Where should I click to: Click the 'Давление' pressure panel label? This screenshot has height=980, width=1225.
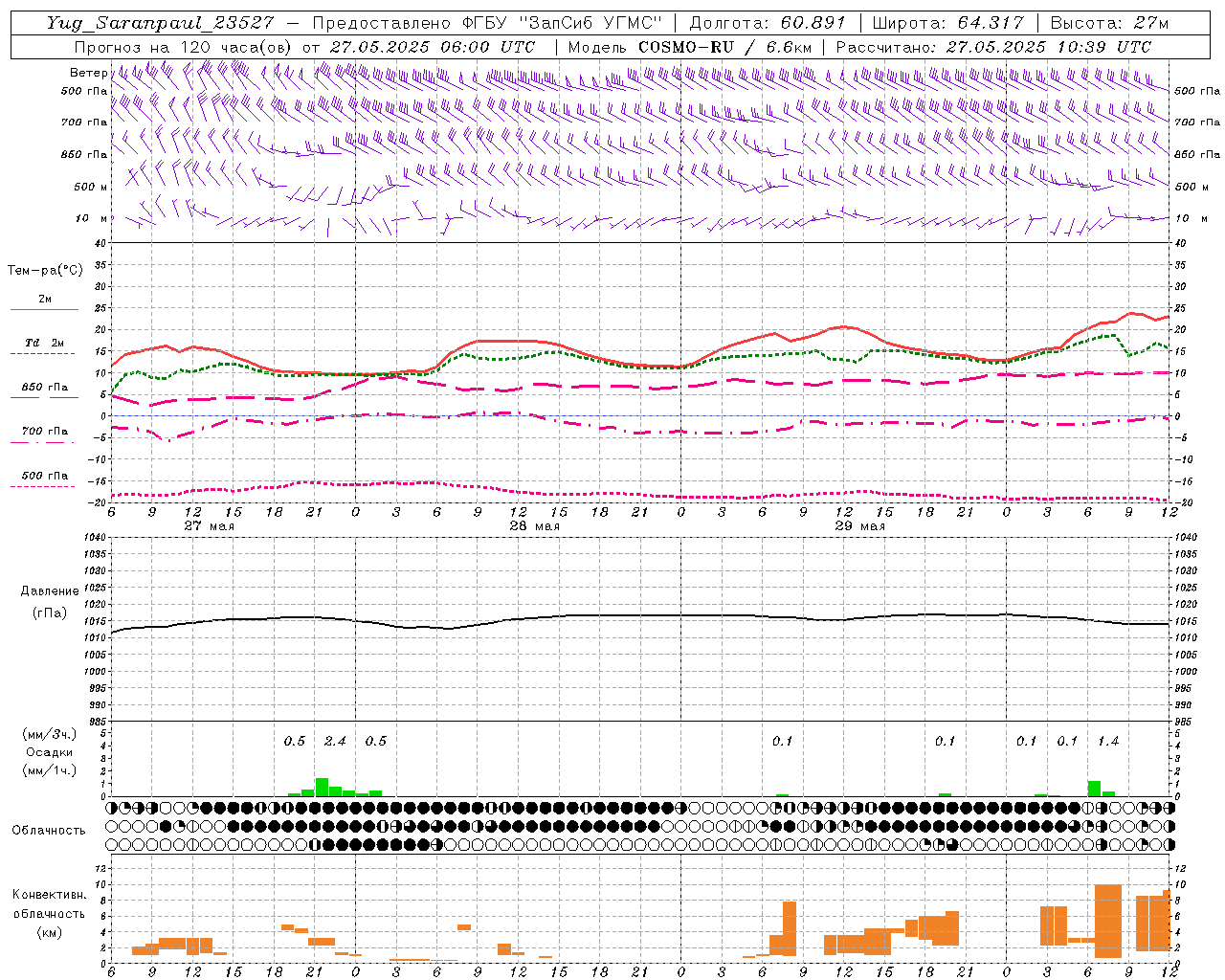(50, 591)
